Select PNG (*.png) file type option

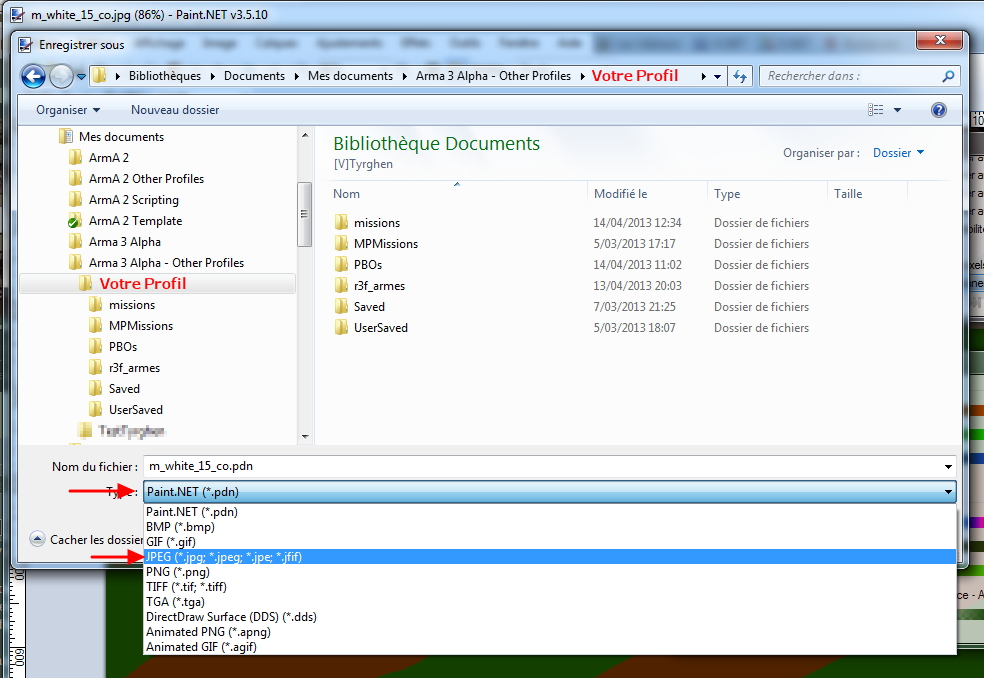(x=179, y=572)
